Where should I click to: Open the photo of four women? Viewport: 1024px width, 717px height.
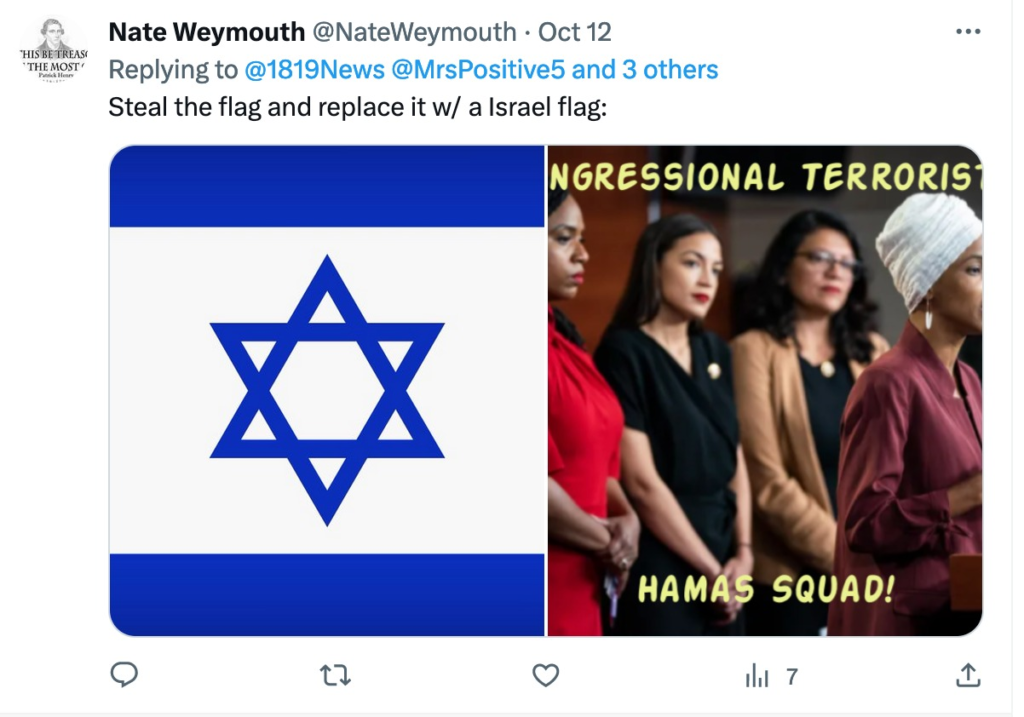pyautogui.click(x=765, y=390)
